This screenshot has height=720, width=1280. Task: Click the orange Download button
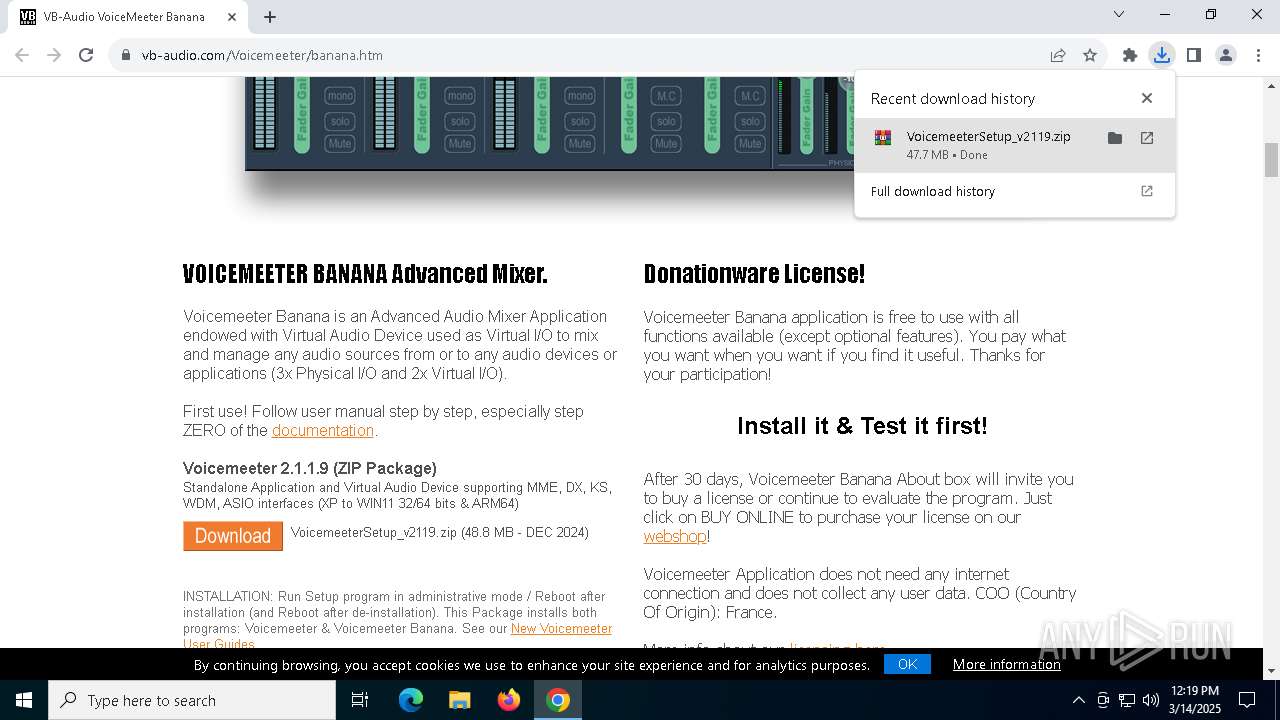click(x=233, y=536)
